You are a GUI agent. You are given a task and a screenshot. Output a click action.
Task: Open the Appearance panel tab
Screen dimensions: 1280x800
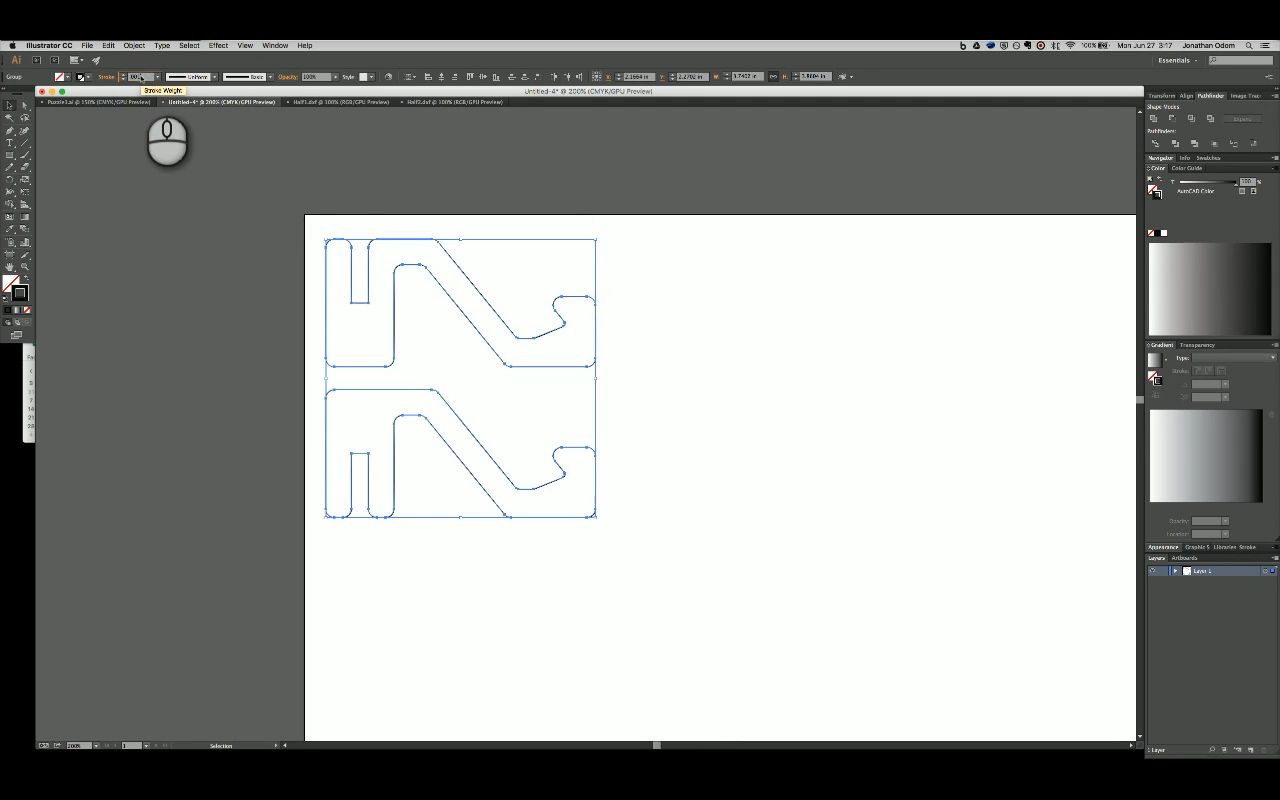coord(1163,547)
